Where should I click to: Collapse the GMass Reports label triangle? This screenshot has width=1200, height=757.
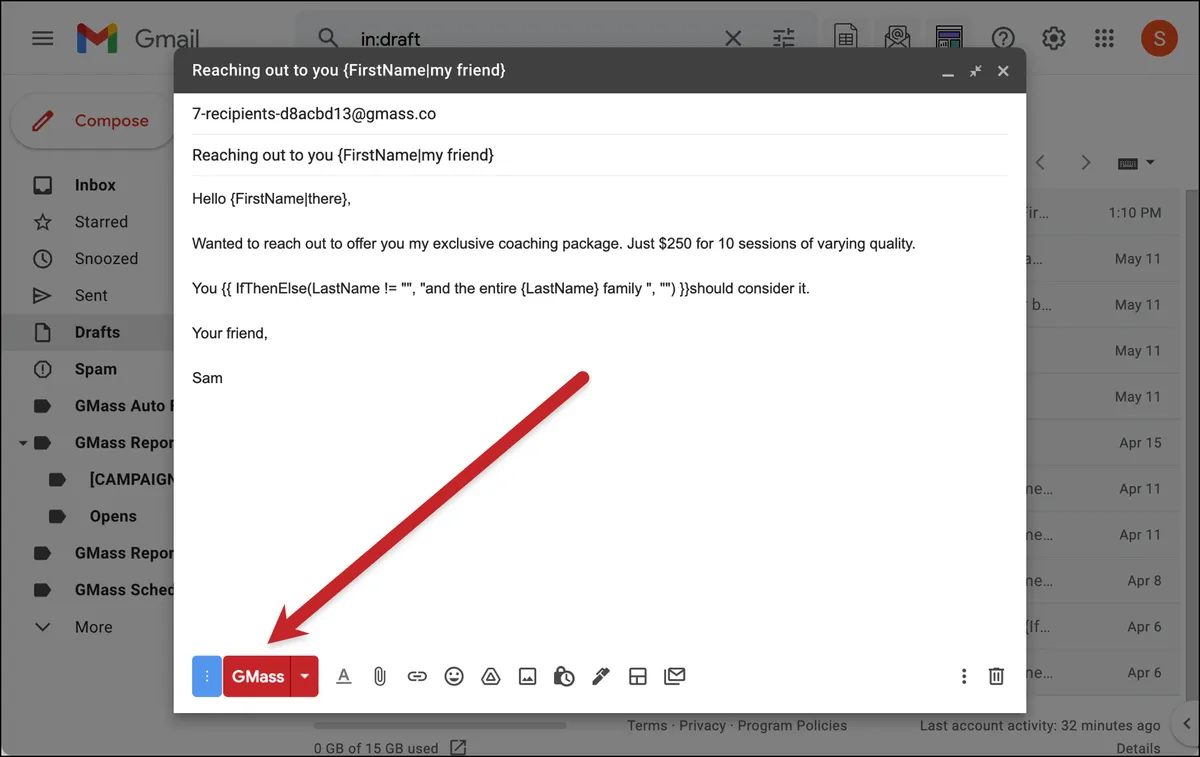click(22, 443)
